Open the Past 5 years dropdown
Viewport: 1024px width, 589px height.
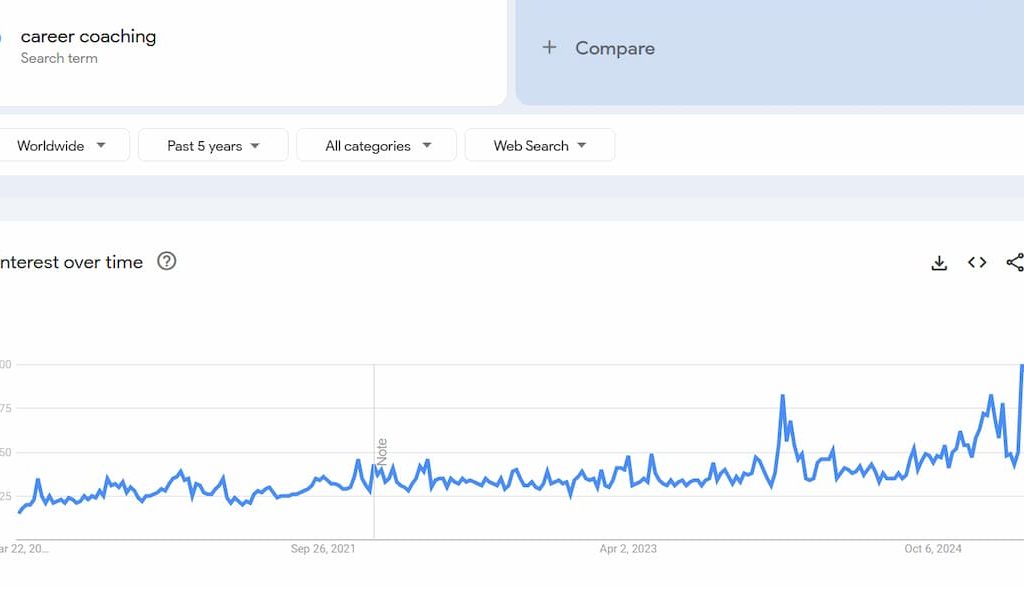coord(213,146)
